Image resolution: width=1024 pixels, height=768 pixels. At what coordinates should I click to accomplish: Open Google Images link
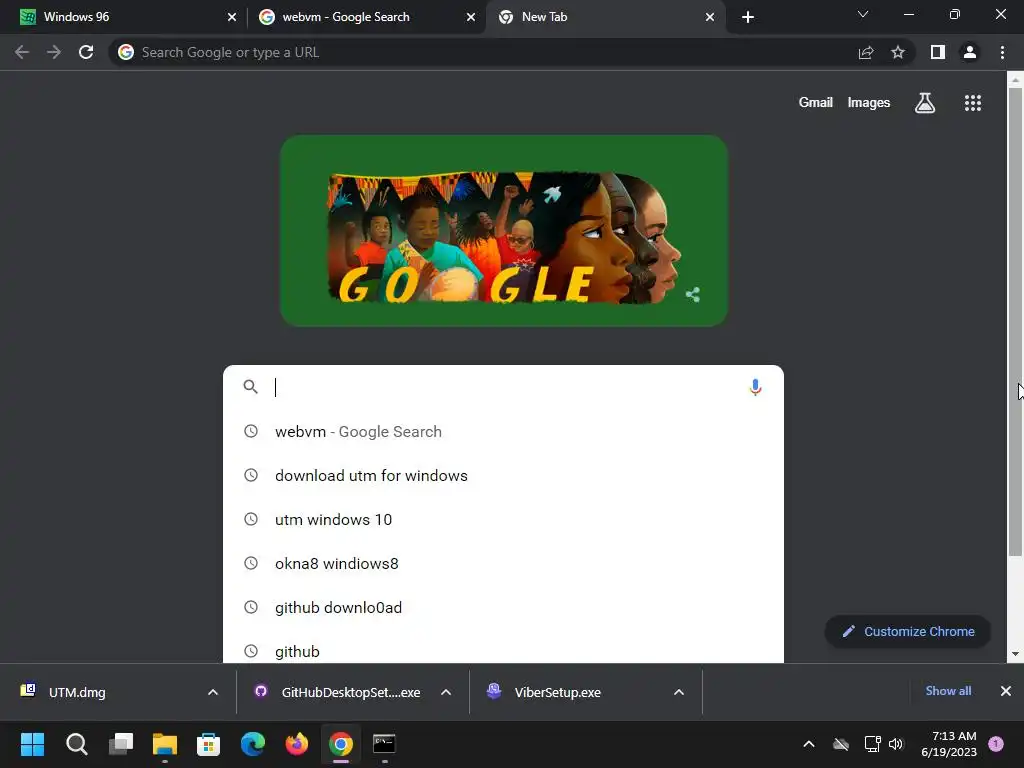click(x=869, y=103)
